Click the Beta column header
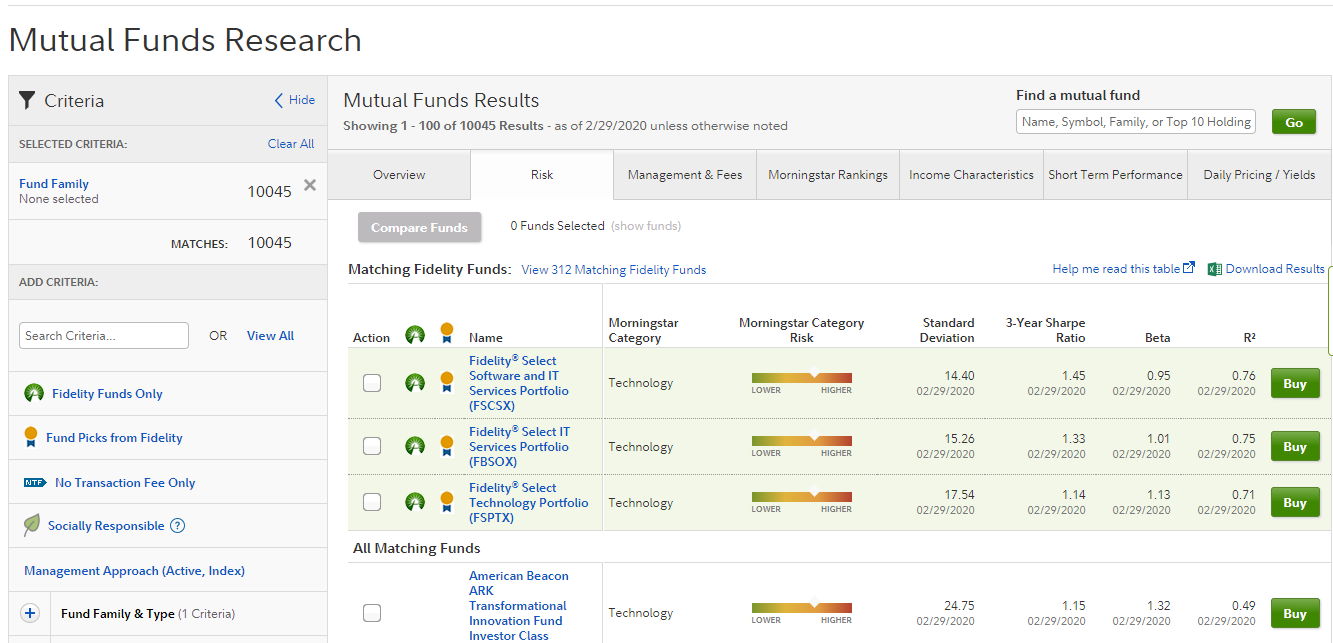This screenshot has width=1333, height=643. [1157, 338]
